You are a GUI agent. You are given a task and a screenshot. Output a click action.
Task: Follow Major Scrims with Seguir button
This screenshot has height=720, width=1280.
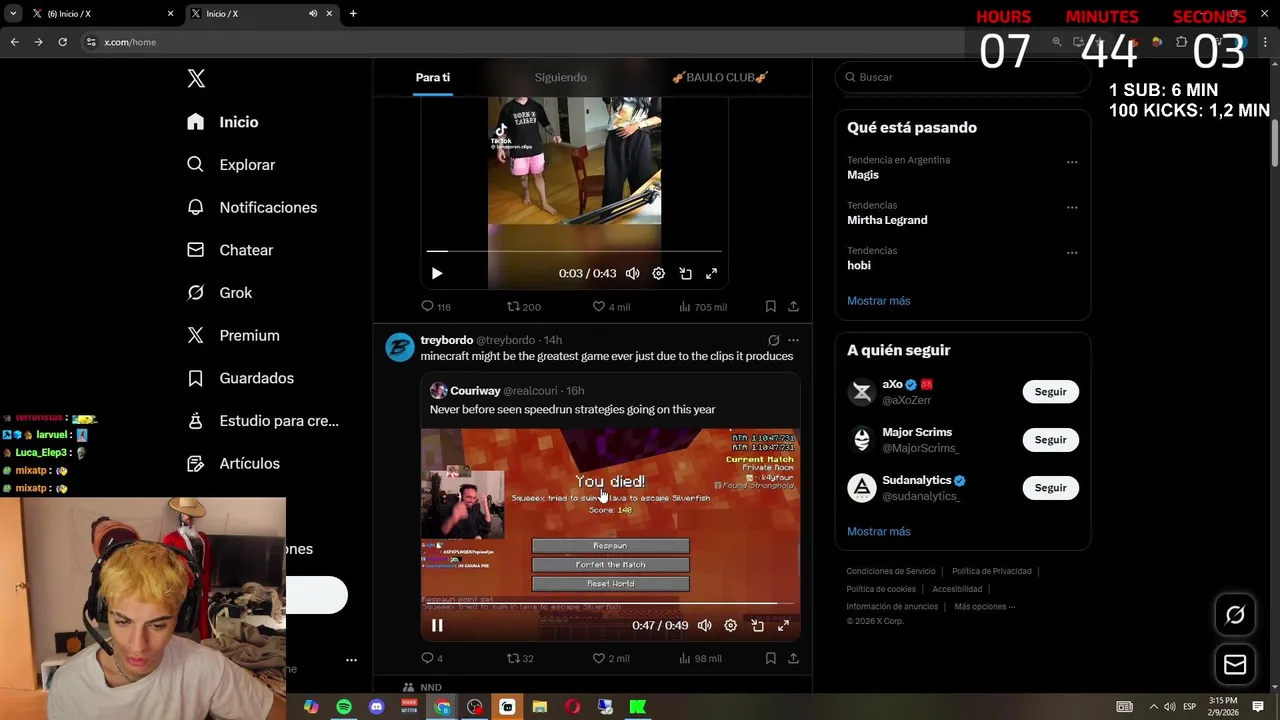[1050, 440]
